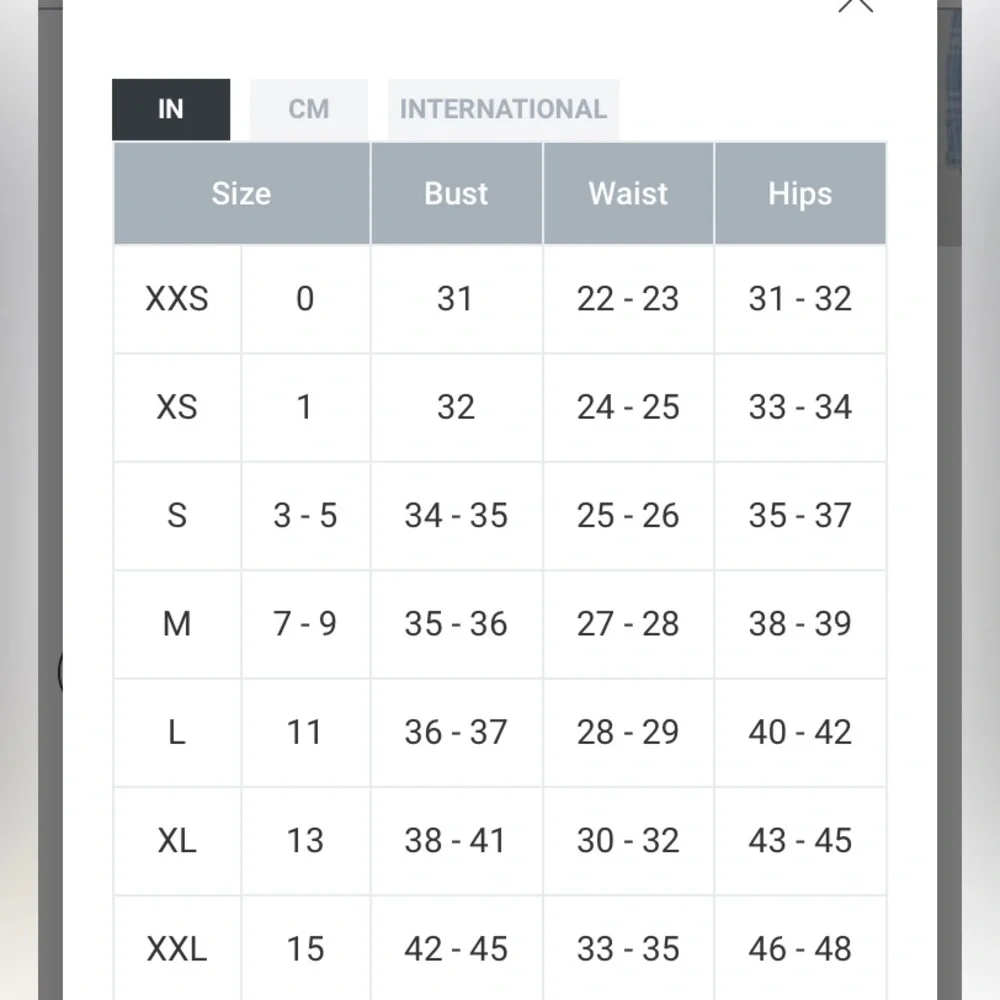The width and height of the screenshot is (1000, 1000).
Task: Click the 40 - 42 hips cell
Action: (x=800, y=732)
